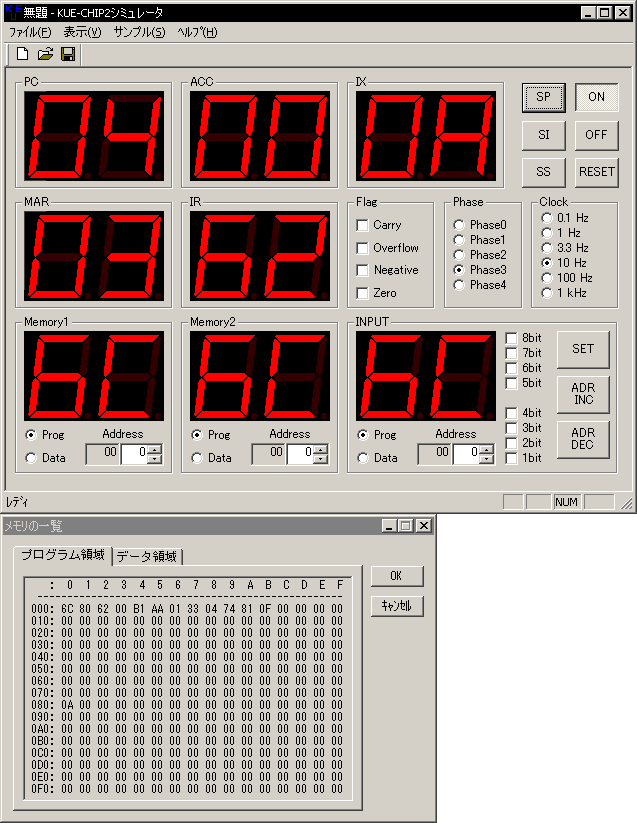Viewport: 637px width, 823px height.
Task: Click the Memory2 address value field
Action: [x=301, y=454]
